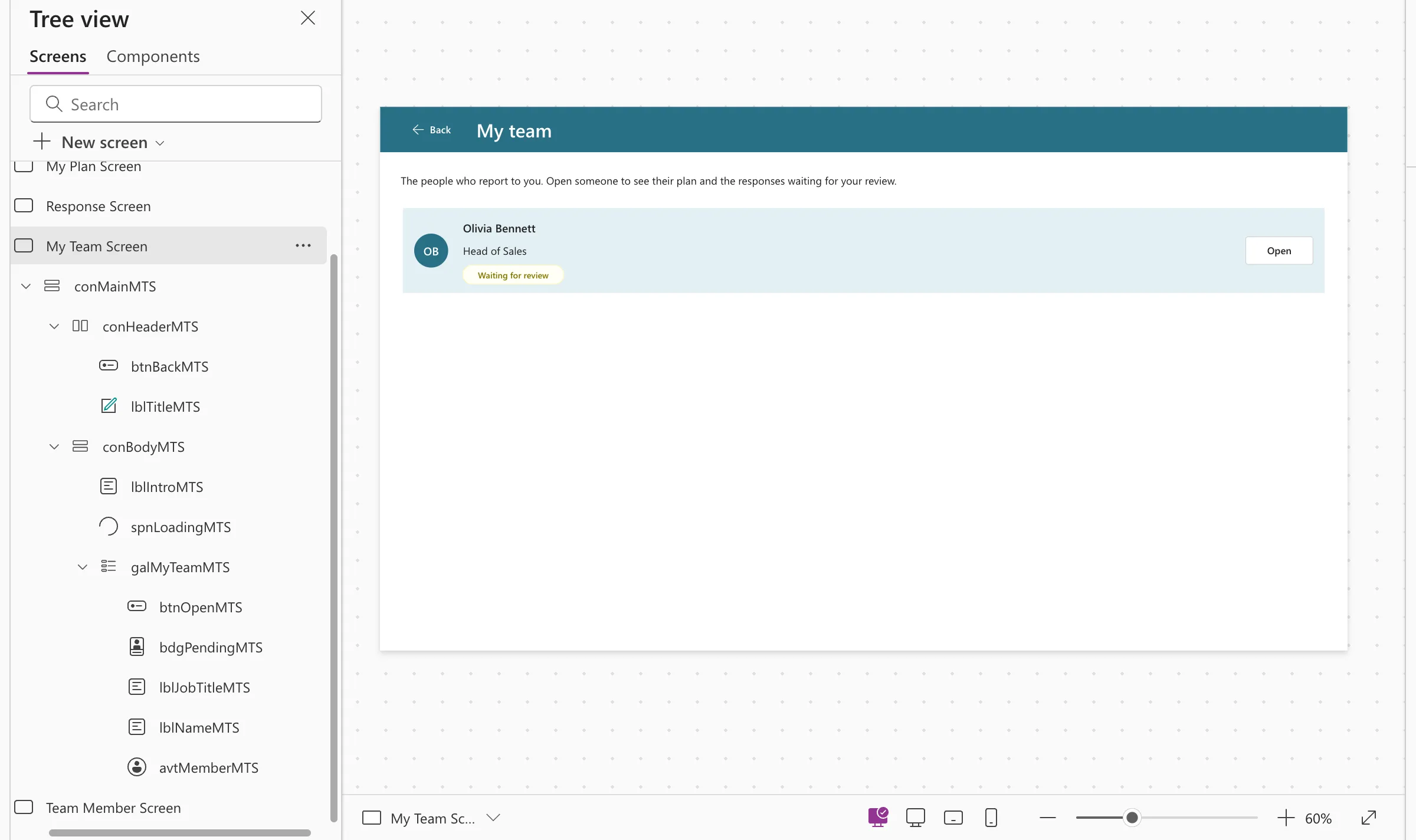Click Open button for Olivia Bennett
This screenshot has height=840, width=1416.
[1279, 251]
